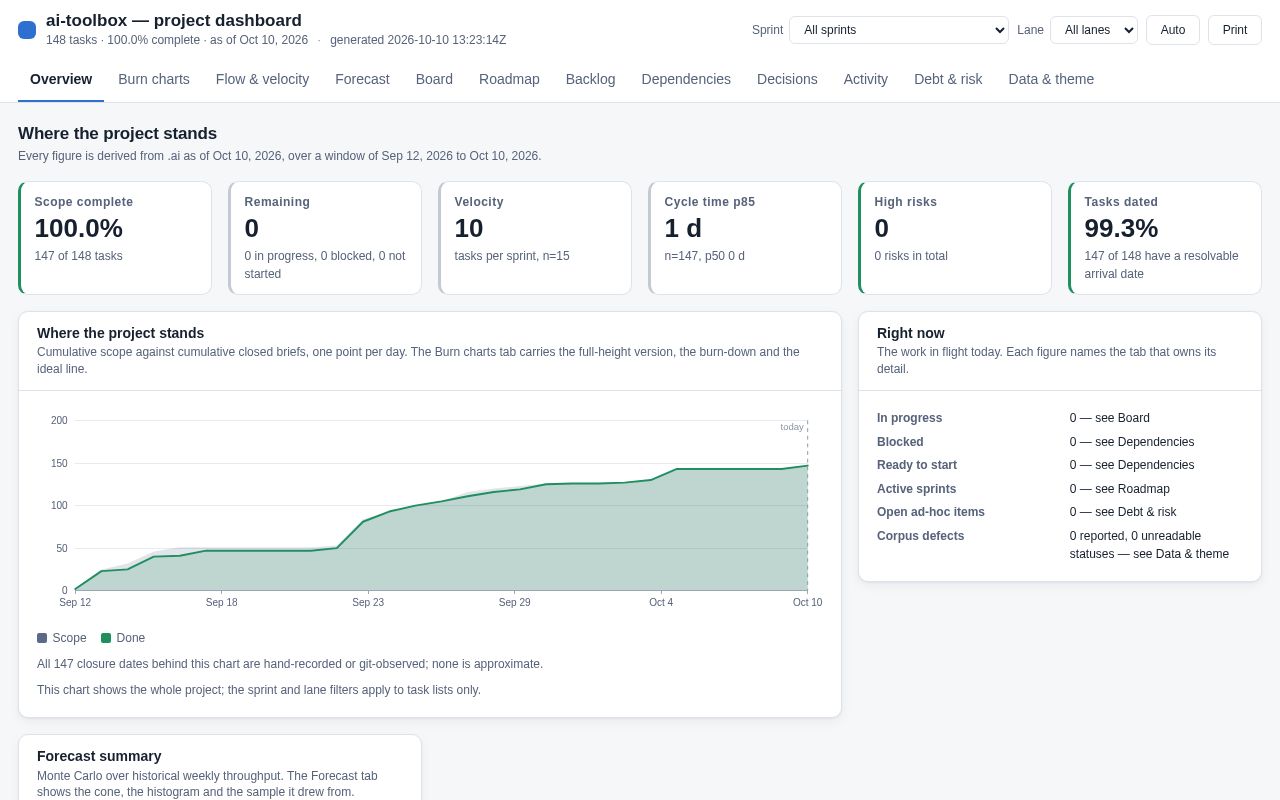Select the Overview tab
The width and height of the screenshot is (1280, 800).
[x=61, y=79]
